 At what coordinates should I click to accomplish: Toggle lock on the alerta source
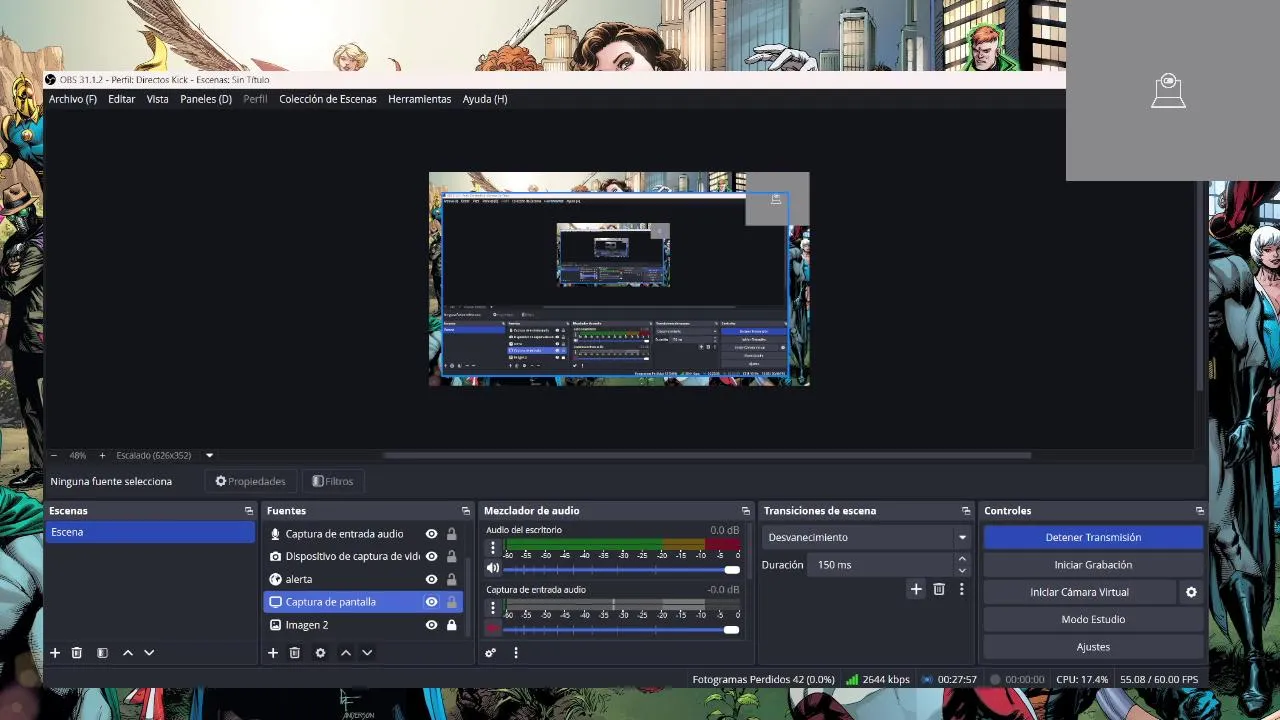click(x=452, y=579)
